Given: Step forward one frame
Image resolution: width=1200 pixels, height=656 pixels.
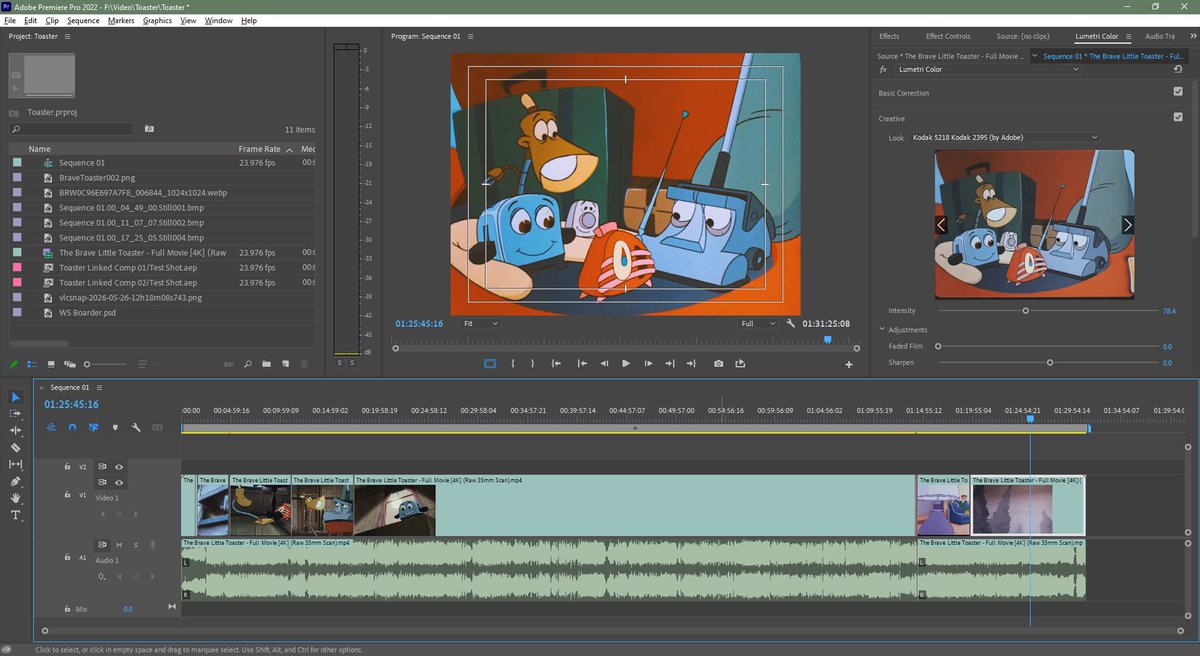Looking at the screenshot, I should coord(648,363).
